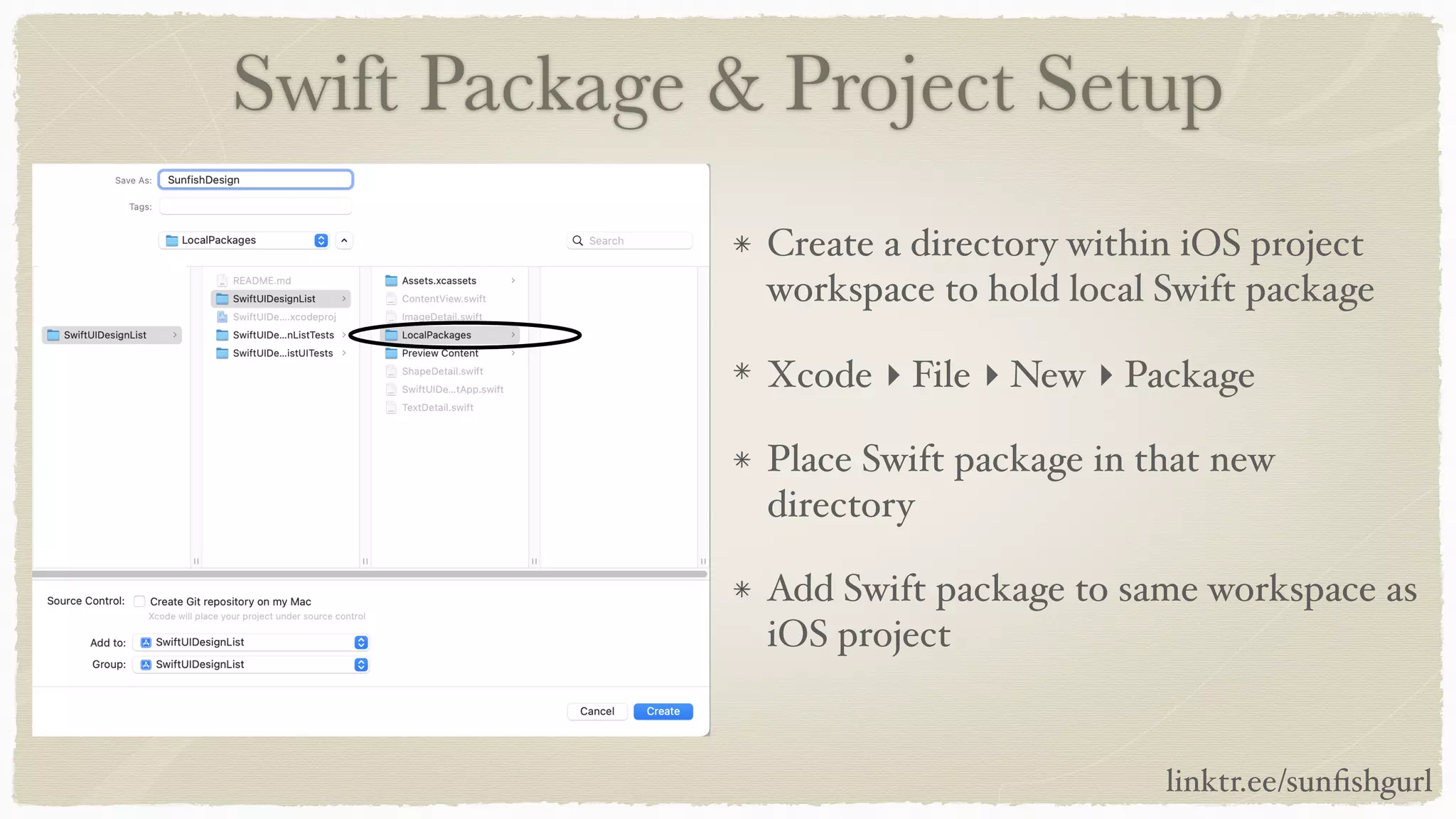Viewport: 1456px width, 819px height.
Task: Select ShapeDetail.swift file
Action: (x=442, y=371)
